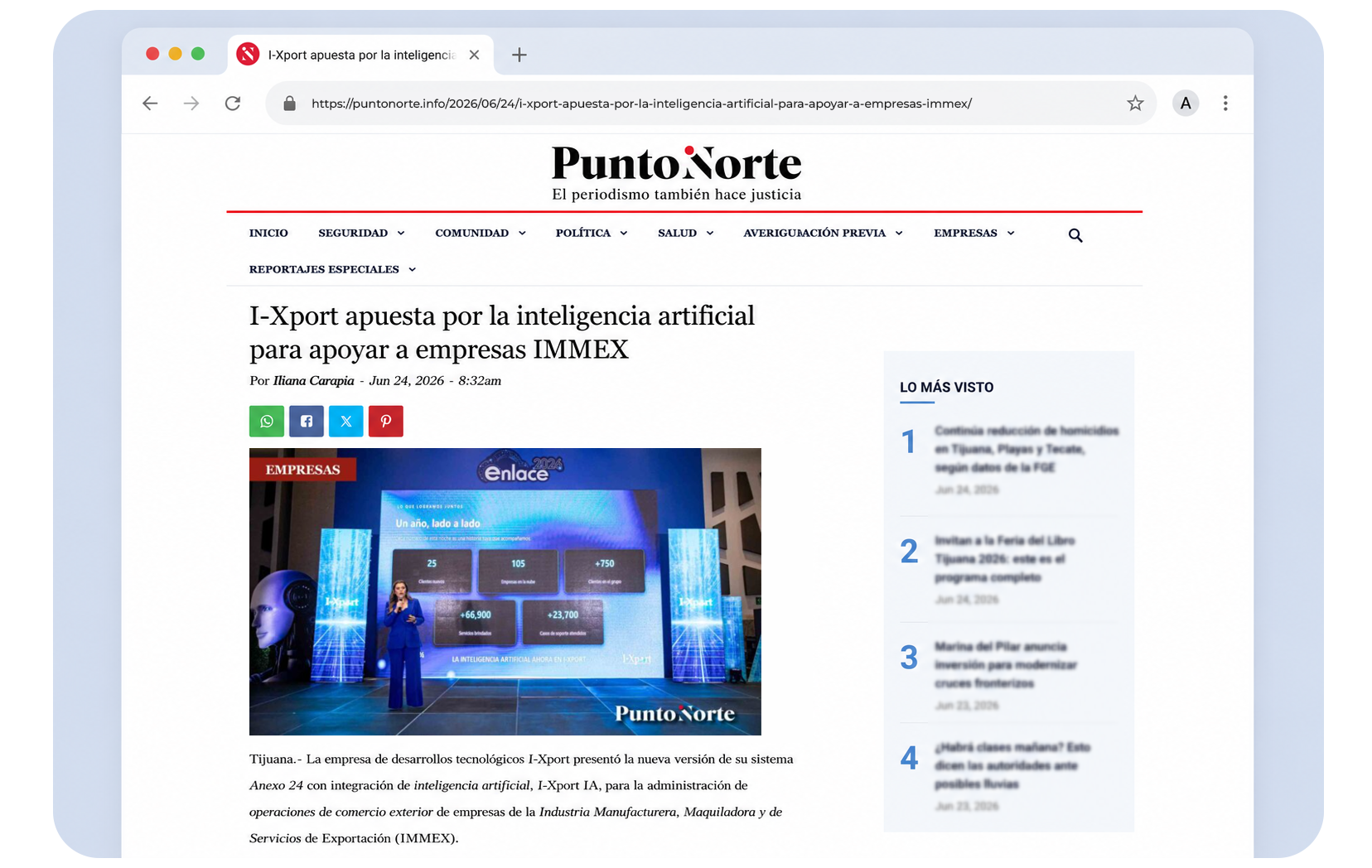Click the "Jun 24, 2026" article byline date
Viewport: 1372px width, 868px height.
pos(407,381)
